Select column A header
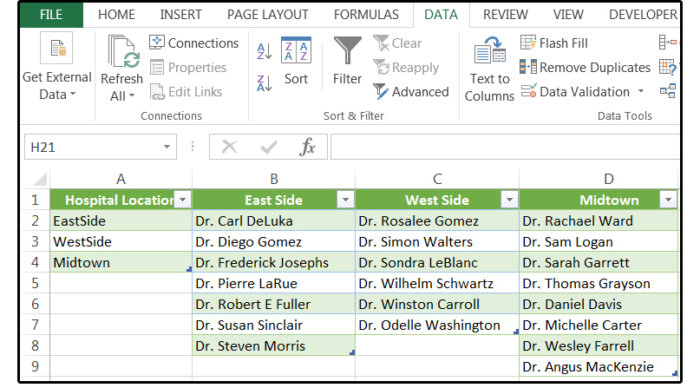Image resolution: width=700 pixels, height=388 pixels. (x=121, y=179)
